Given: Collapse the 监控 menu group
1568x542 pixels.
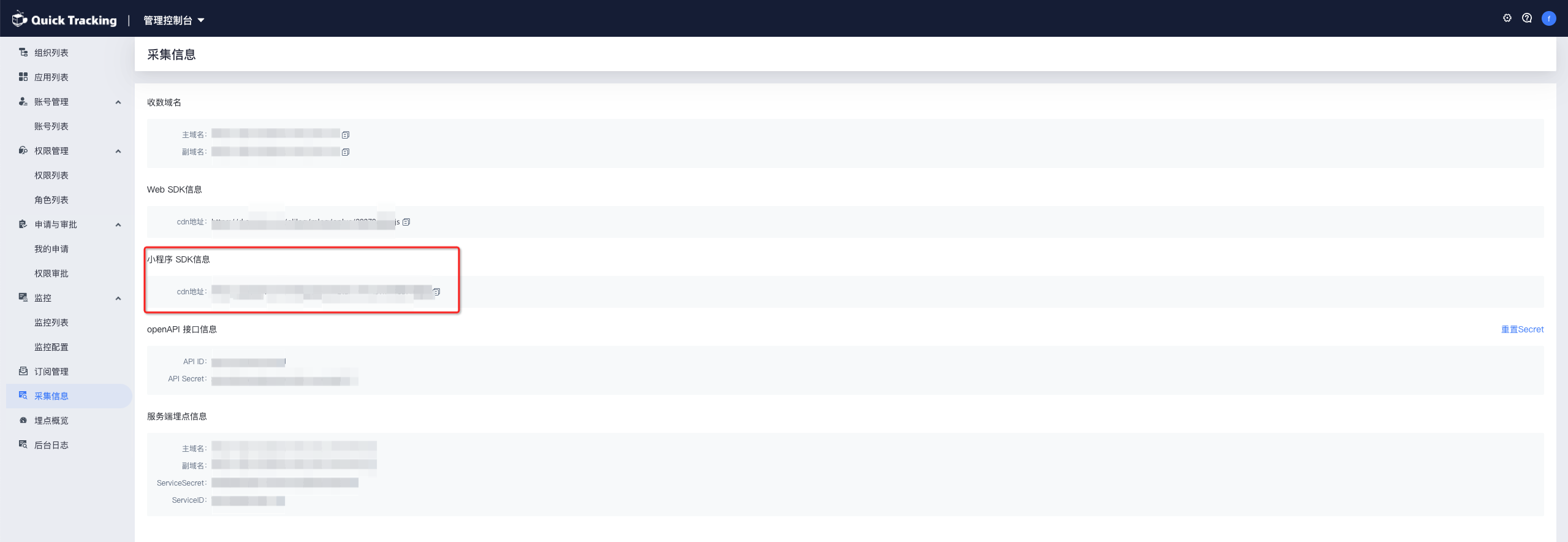Looking at the screenshot, I should (118, 299).
